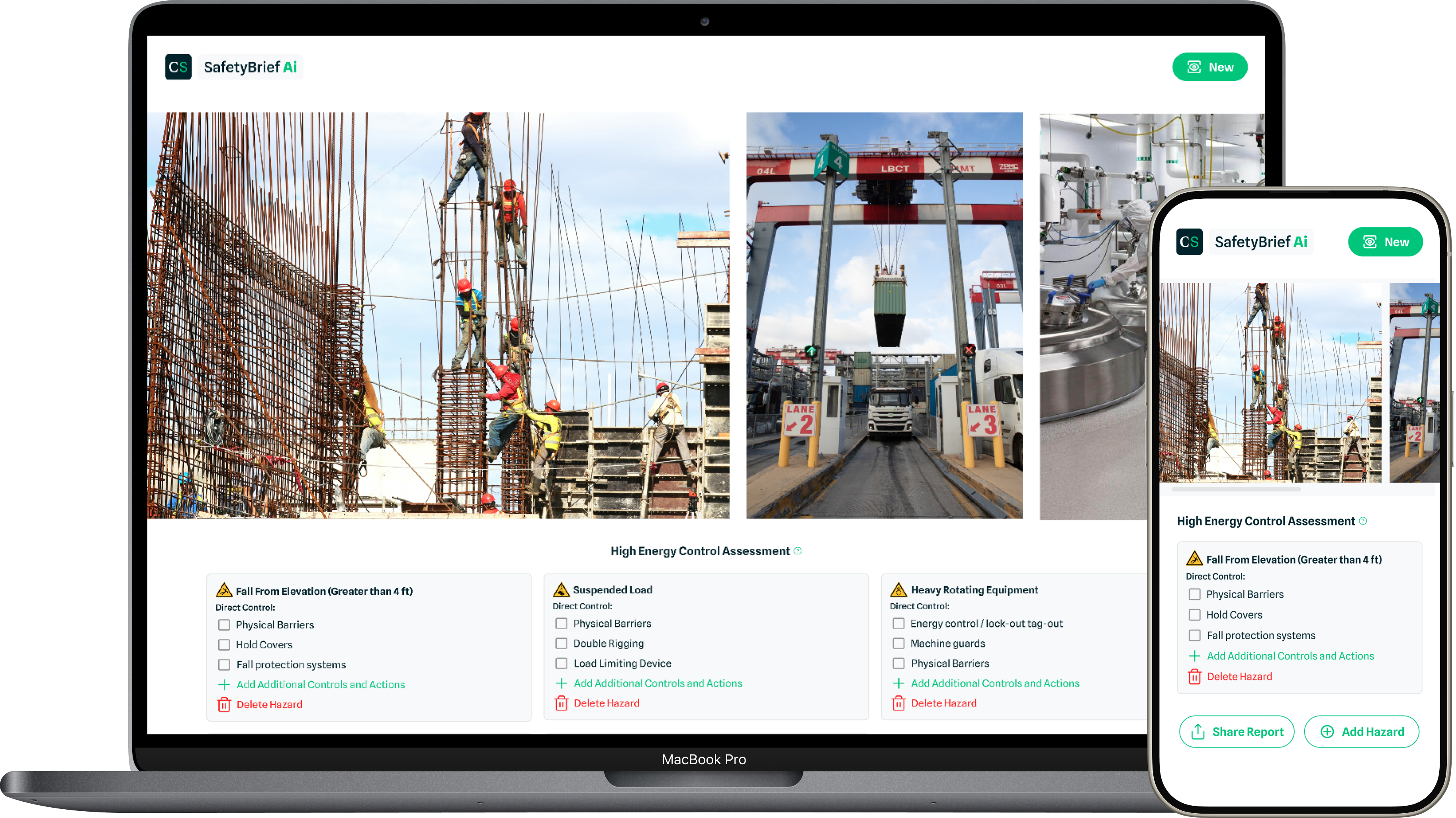Image resolution: width=1456 pixels, height=818 pixels.
Task: Click the help icon beside High Energy Control Assessment
Action: point(798,551)
